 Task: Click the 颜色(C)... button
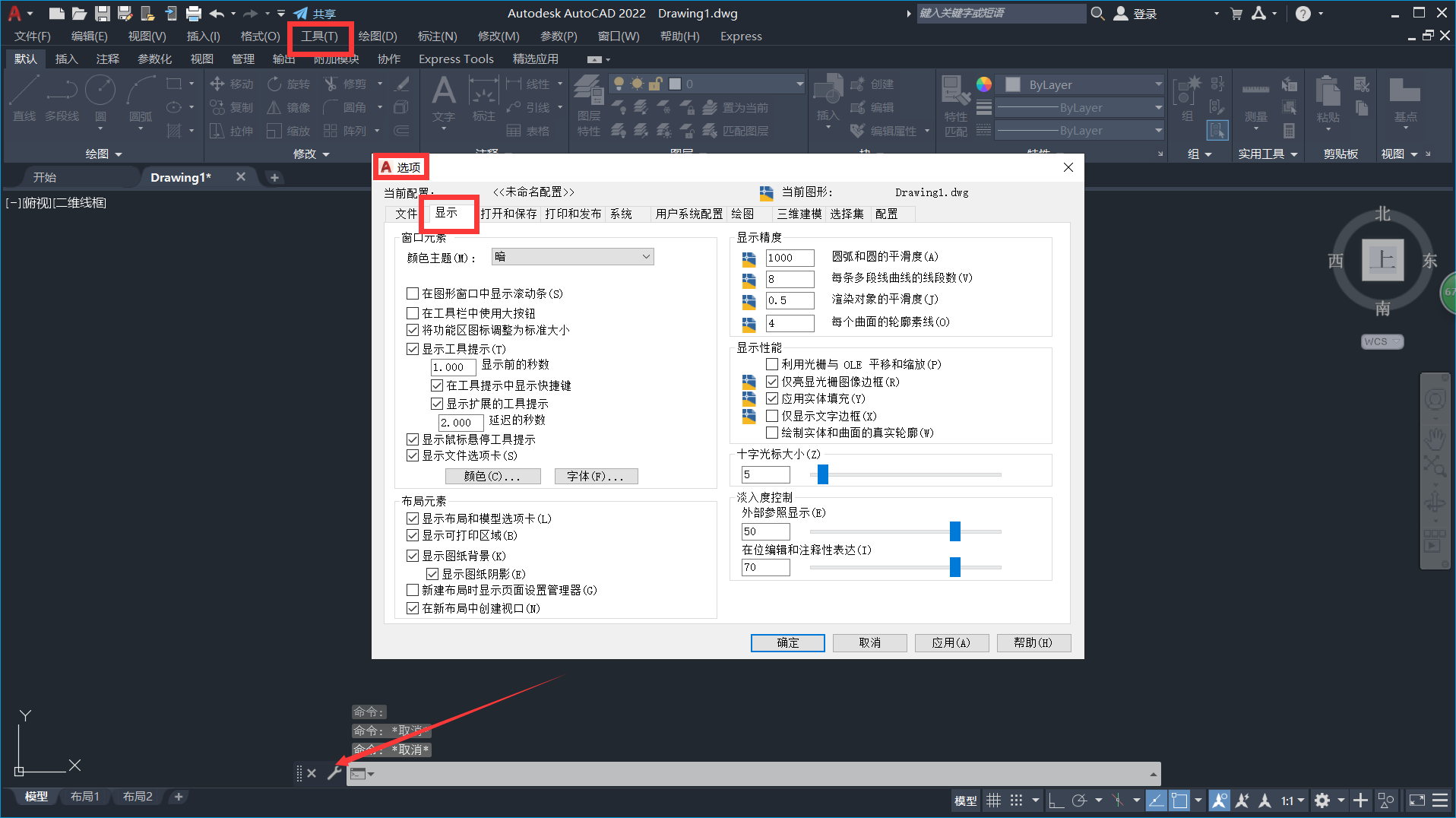click(x=492, y=476)
